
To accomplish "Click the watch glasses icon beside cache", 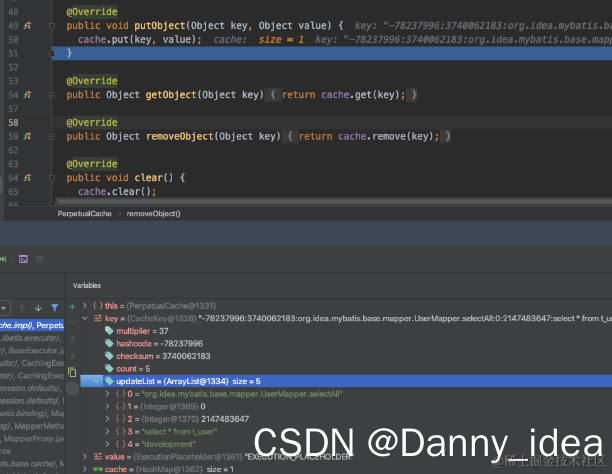I will click(98, 469).
